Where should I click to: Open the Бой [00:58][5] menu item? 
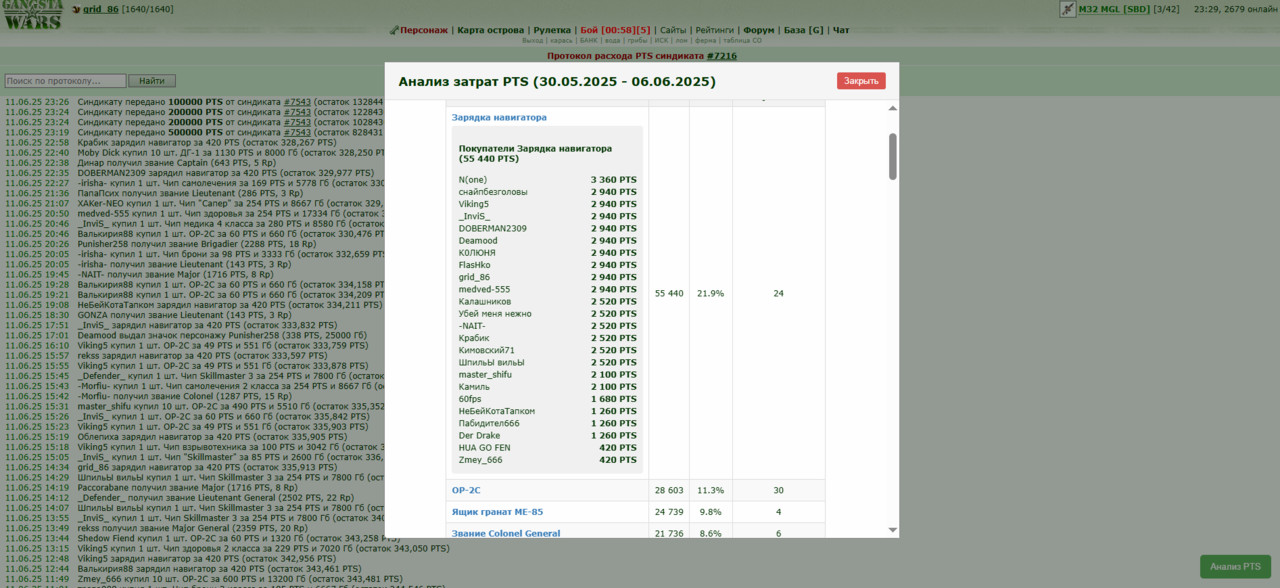click(x=615, y=31)
